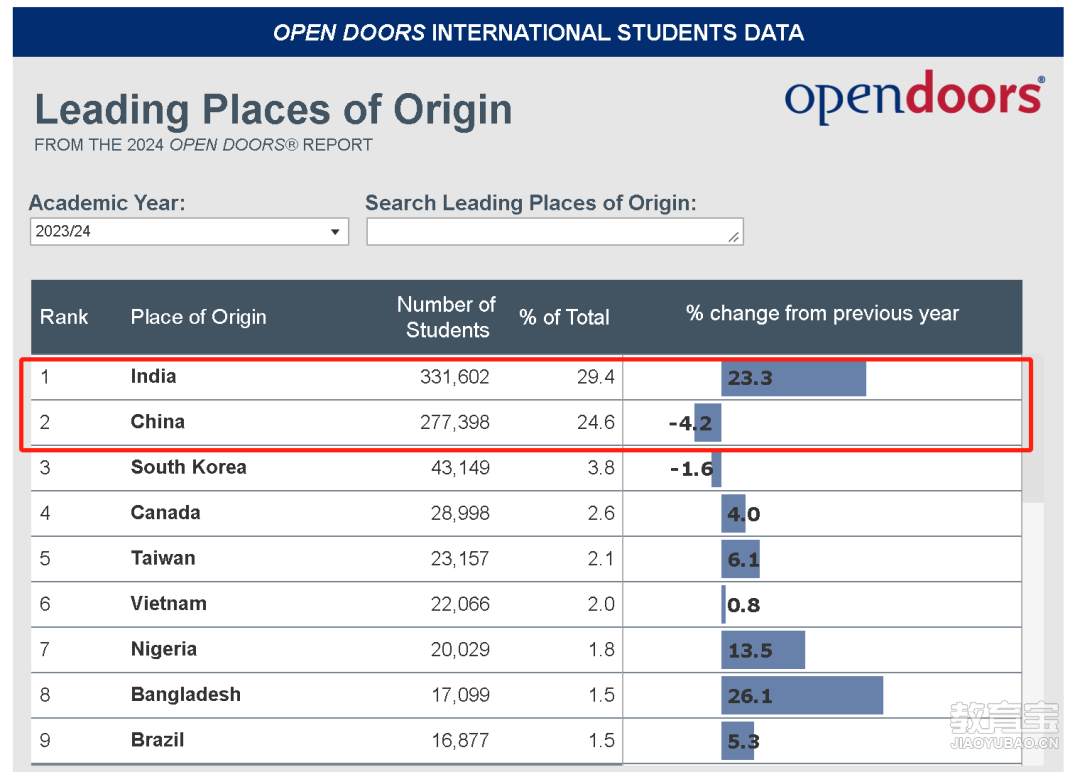
Task: Click Canada's student count 28,998
Action: pos(460,513)
